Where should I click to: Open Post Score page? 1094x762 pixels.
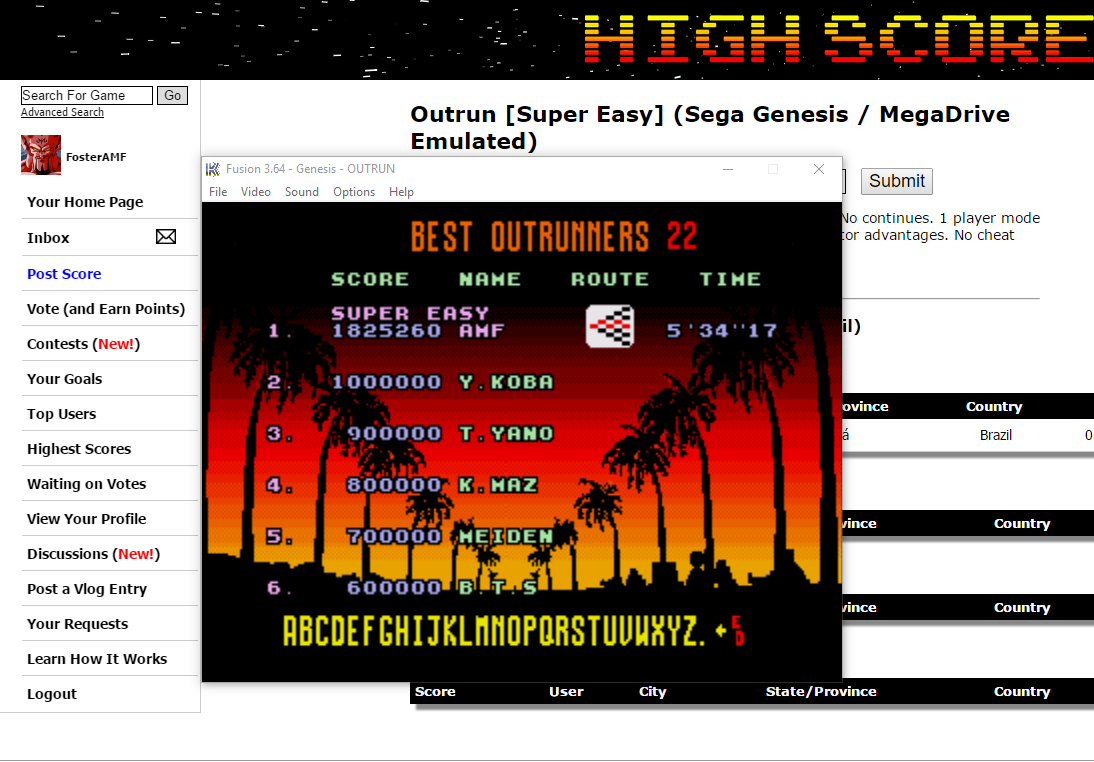pyautogui.click(x=64, y=274)
